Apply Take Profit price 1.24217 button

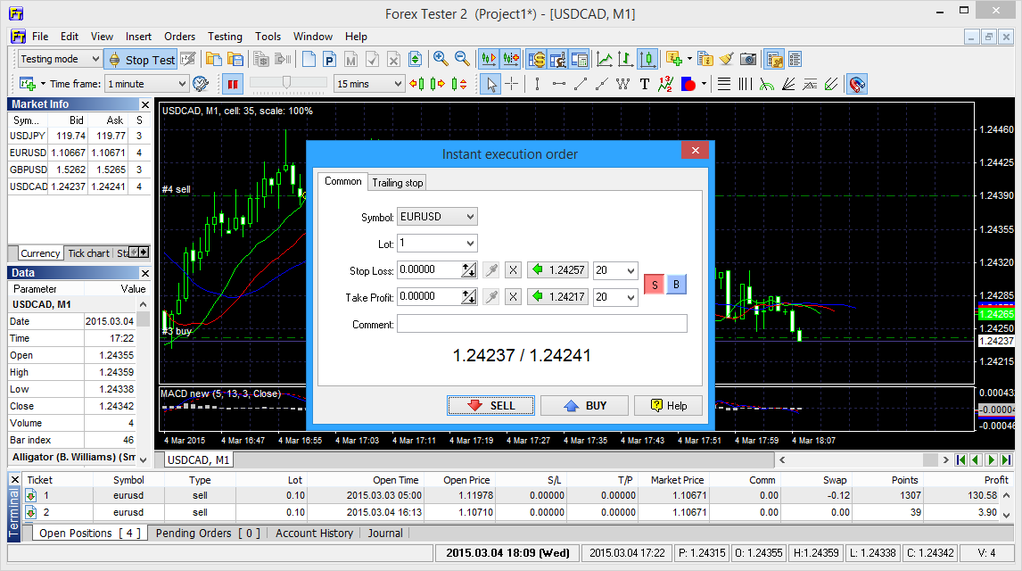click(557, 297)
